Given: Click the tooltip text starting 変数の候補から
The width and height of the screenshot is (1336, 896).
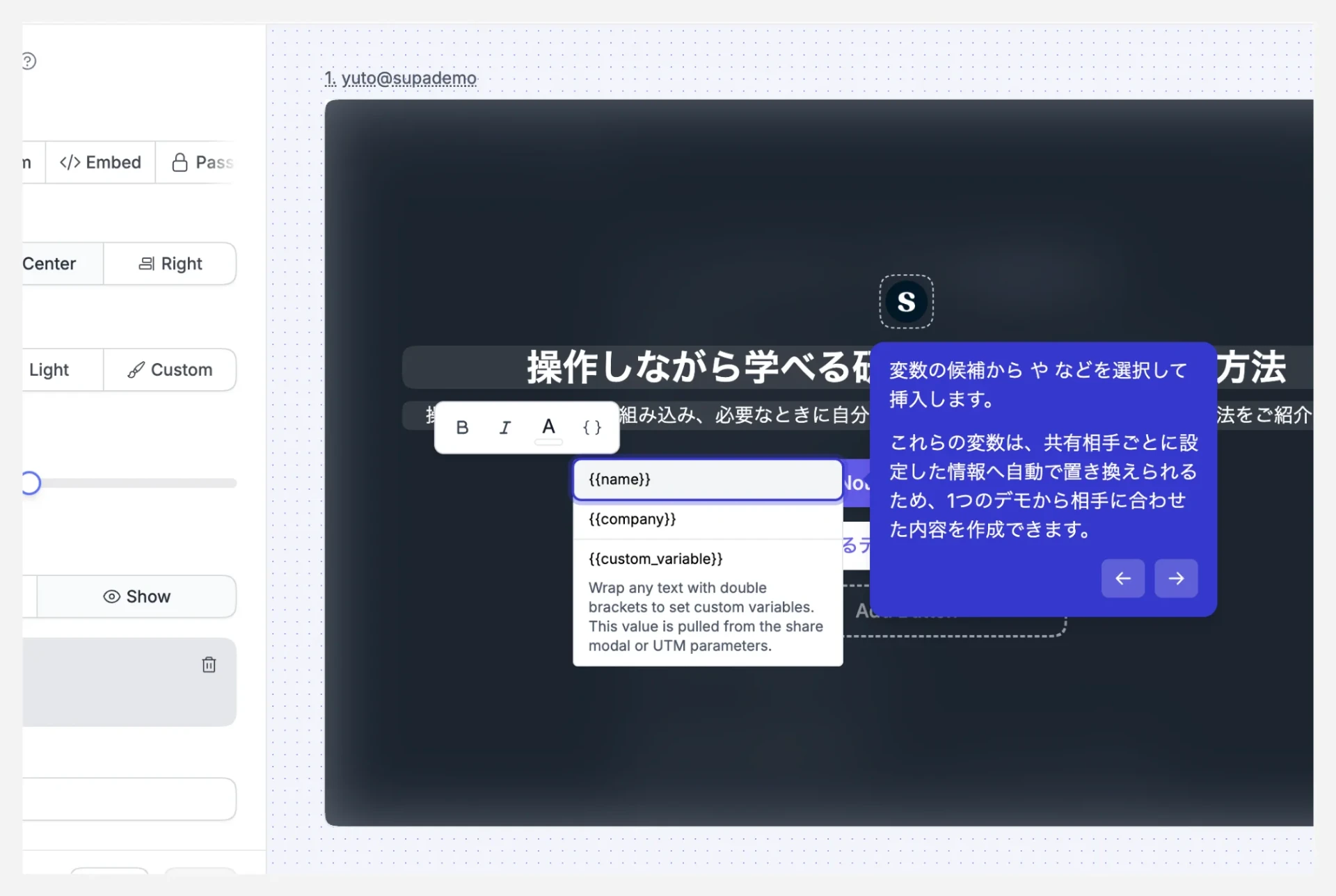Looking at the screenshot, I should pyautogui.click(x=1037, y=384).
